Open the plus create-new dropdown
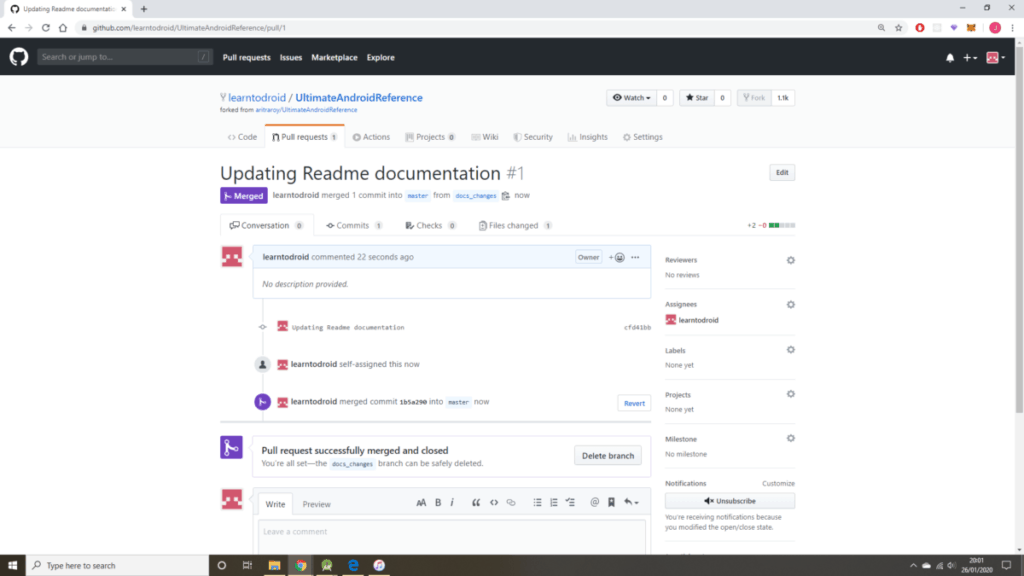1024x576 pixels. [970, 58]
